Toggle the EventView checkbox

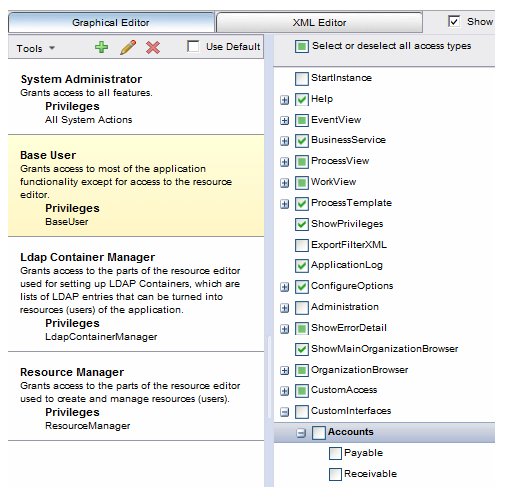pyautogui.click(x=302, y=120)
